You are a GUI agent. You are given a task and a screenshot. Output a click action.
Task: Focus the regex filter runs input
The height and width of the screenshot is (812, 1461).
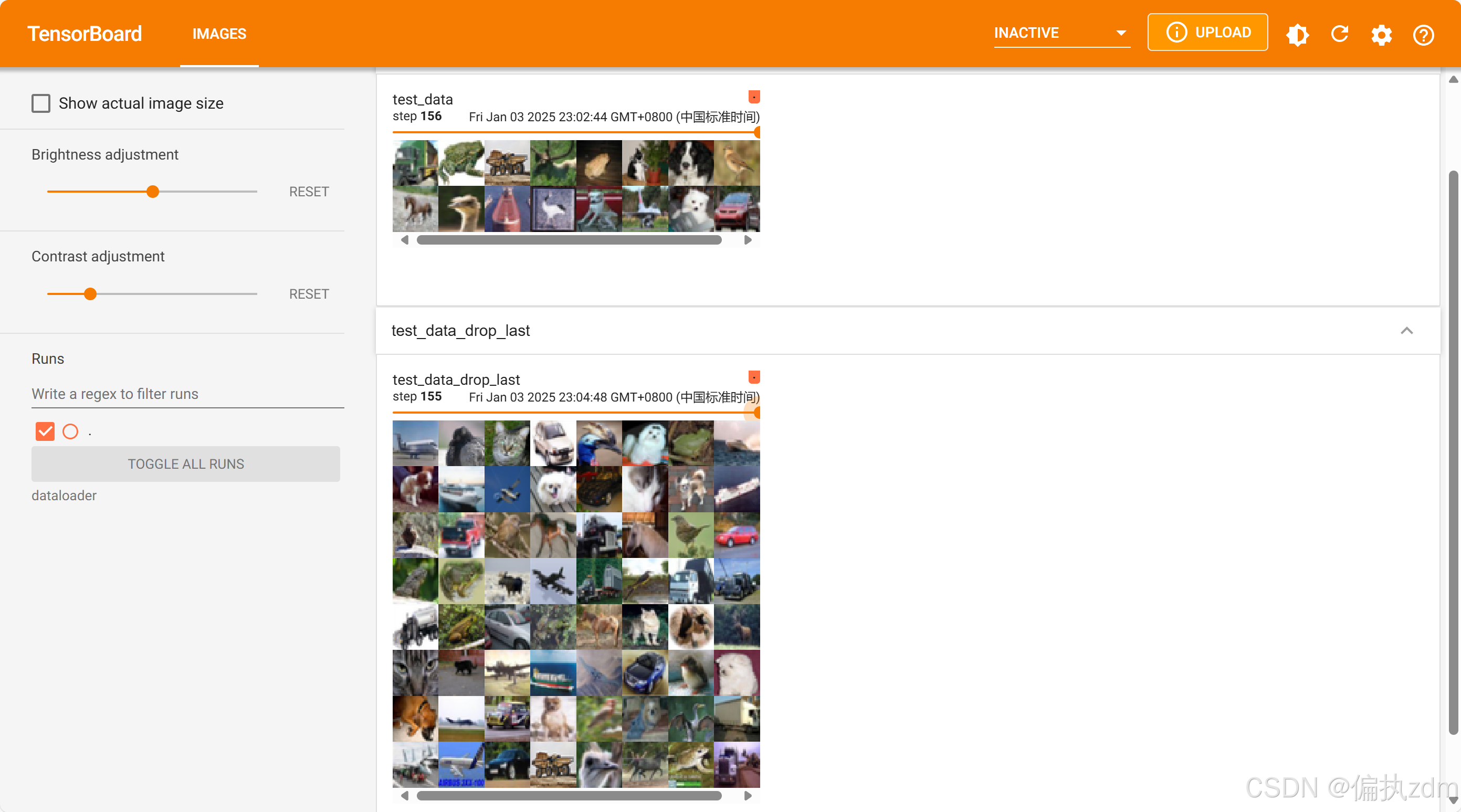(188, 394)
